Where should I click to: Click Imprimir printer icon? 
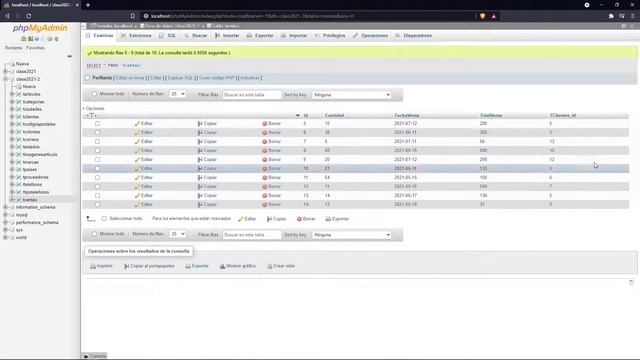pos(93,266)
